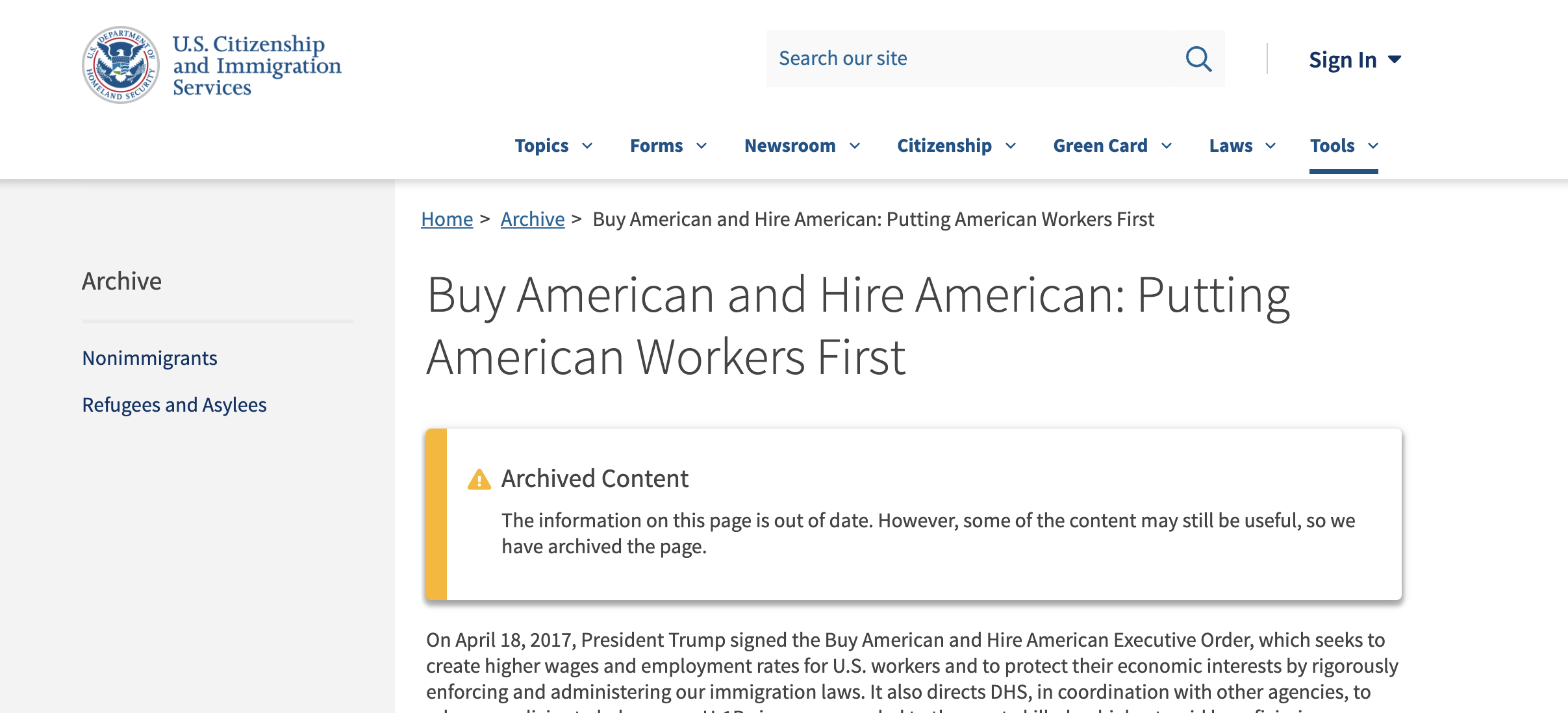
Task: Click into the Search our site field
Action: (x=974, y=59)
